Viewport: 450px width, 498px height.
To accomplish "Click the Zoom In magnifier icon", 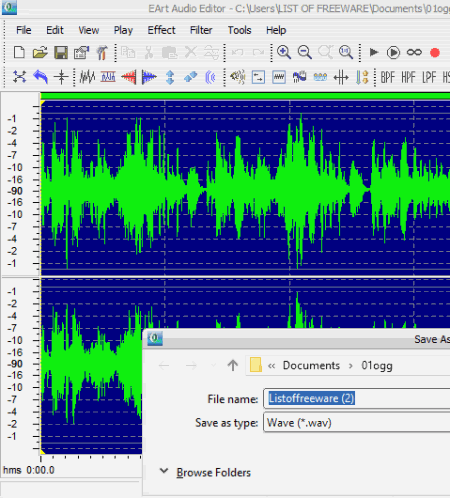I will tap(284, 52).
